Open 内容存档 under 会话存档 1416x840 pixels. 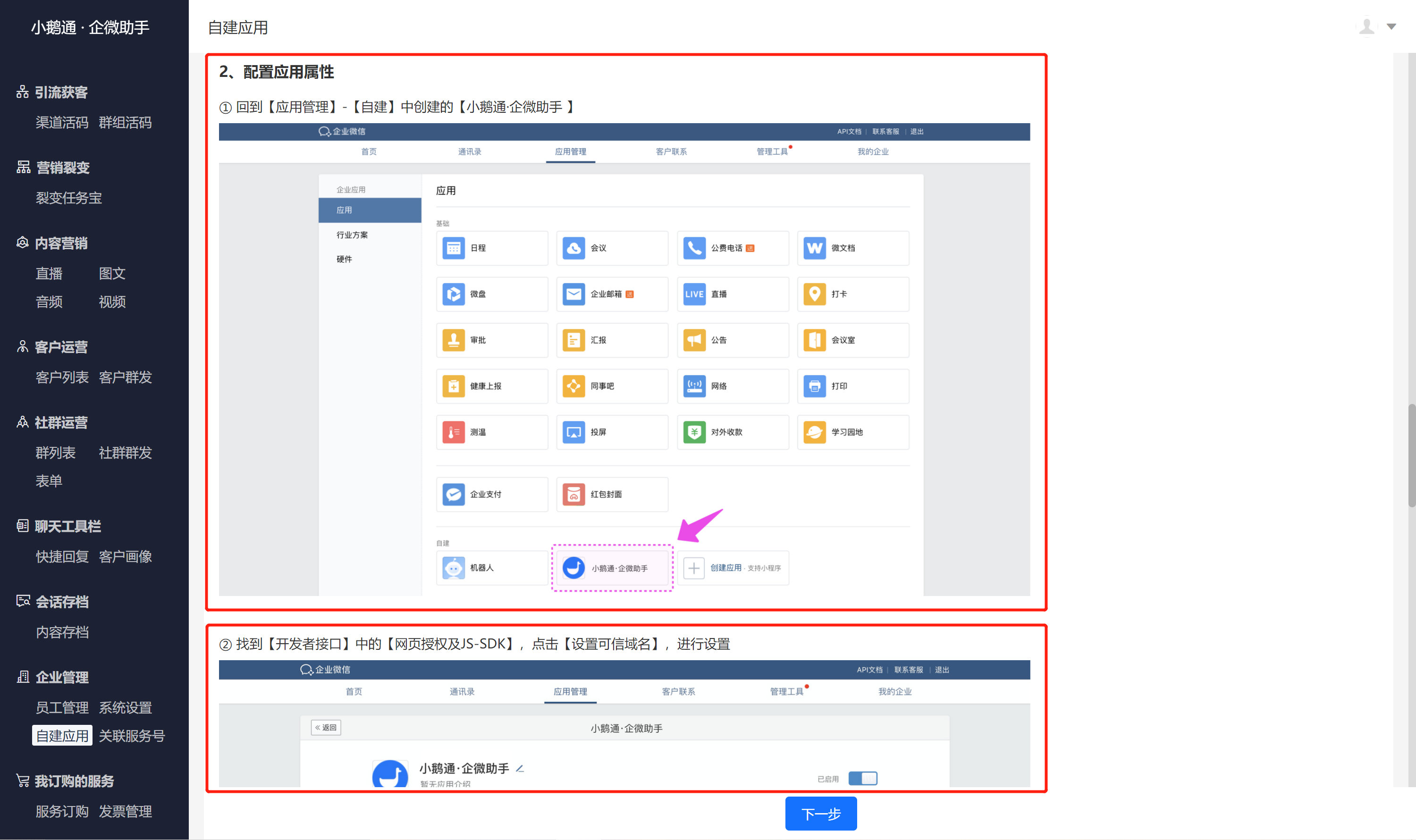pos(62,632)
